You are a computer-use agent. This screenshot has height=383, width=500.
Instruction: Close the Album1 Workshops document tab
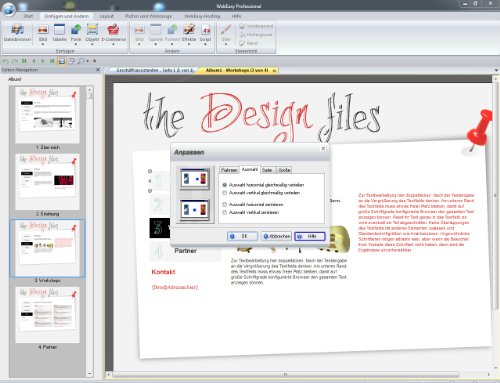pos(274,71)
